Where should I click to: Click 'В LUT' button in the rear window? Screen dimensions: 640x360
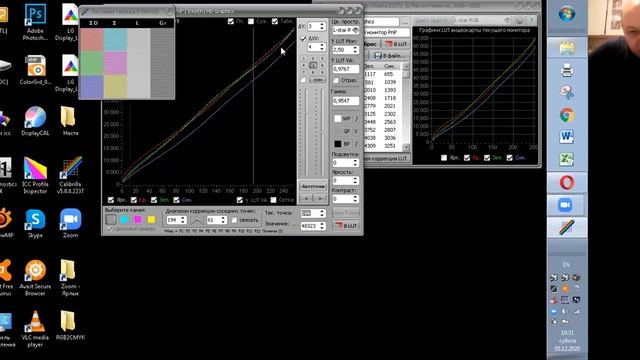tap(396, 44)
